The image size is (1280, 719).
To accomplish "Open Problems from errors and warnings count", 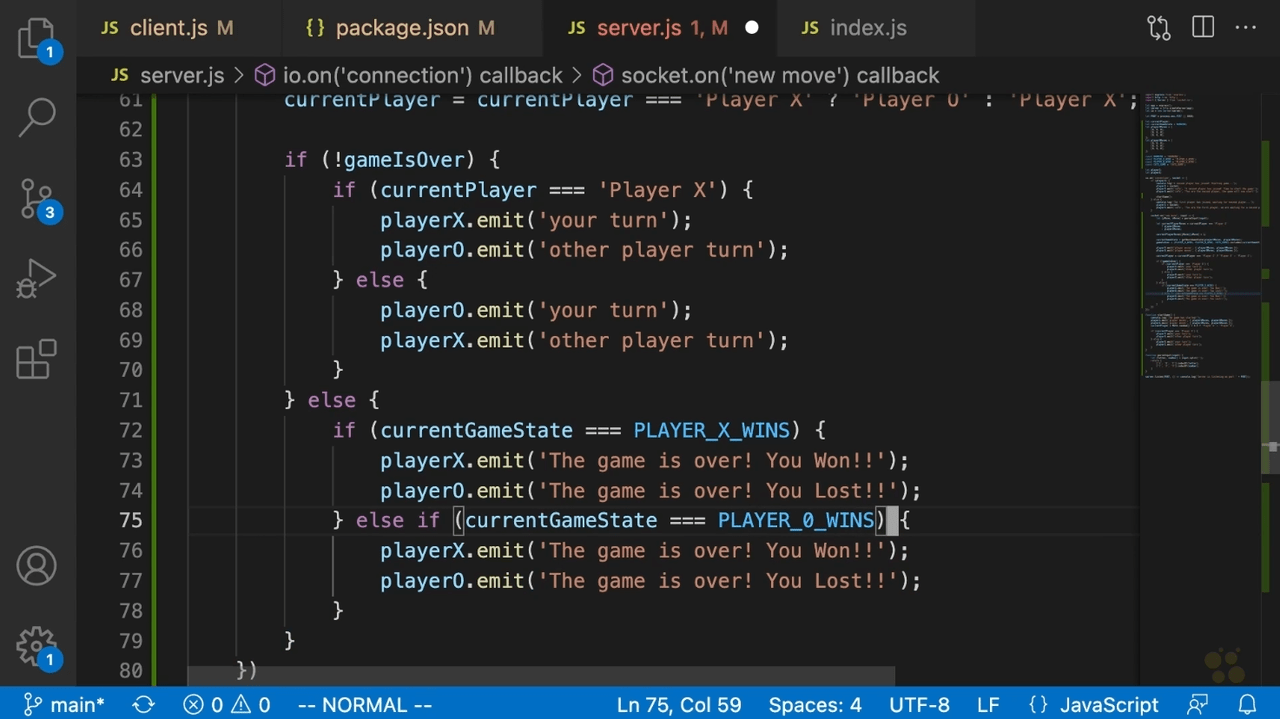I will click(x=227, y=705).
